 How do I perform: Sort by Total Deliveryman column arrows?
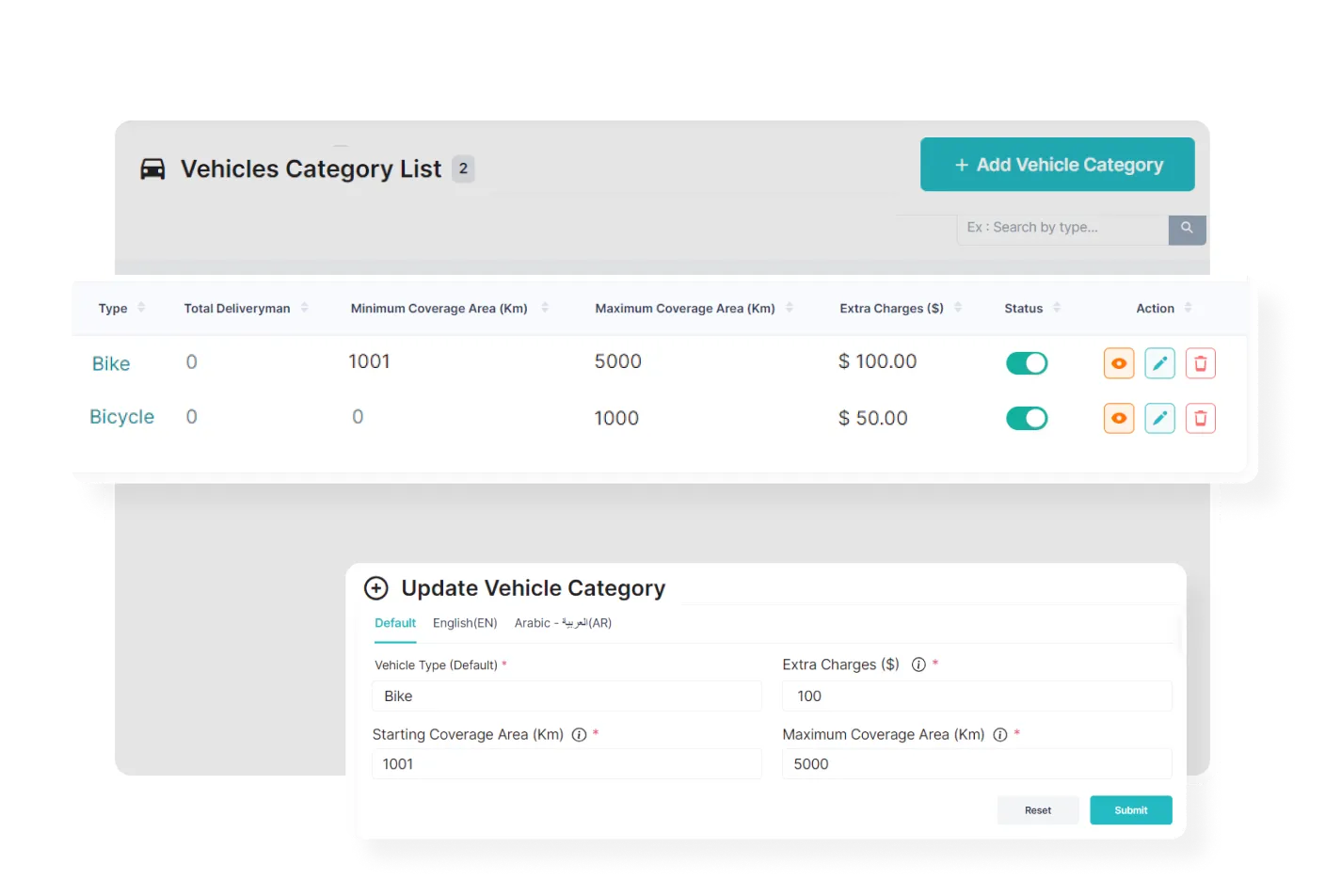(x=304, y=308)
